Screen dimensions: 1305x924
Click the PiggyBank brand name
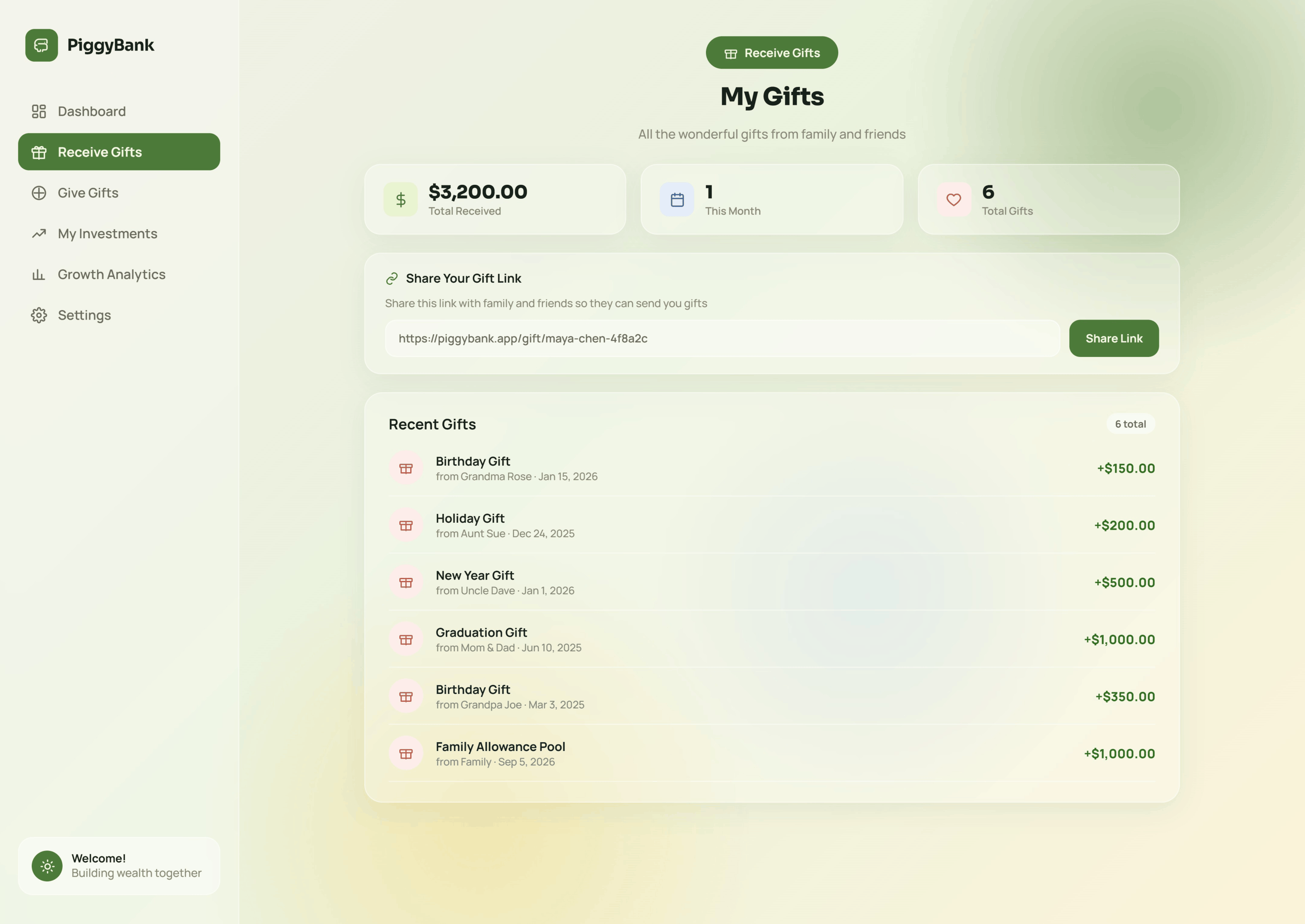point(110,45)
